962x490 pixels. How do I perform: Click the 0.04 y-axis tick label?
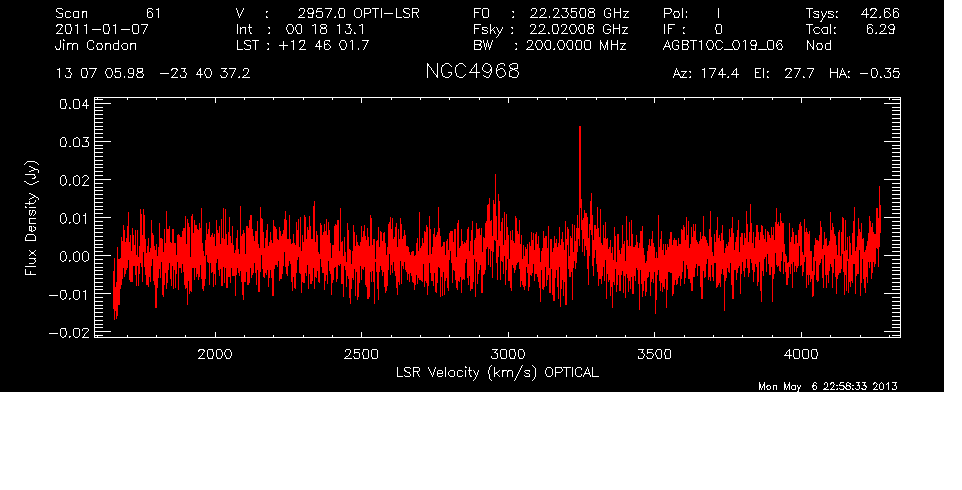pyautogui.click(x=74, y=104)
